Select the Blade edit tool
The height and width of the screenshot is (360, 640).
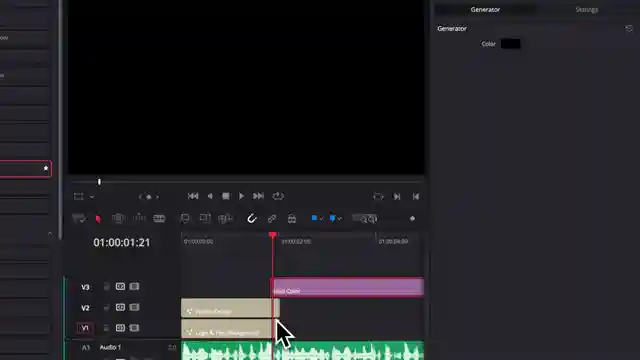coord(159,219)
